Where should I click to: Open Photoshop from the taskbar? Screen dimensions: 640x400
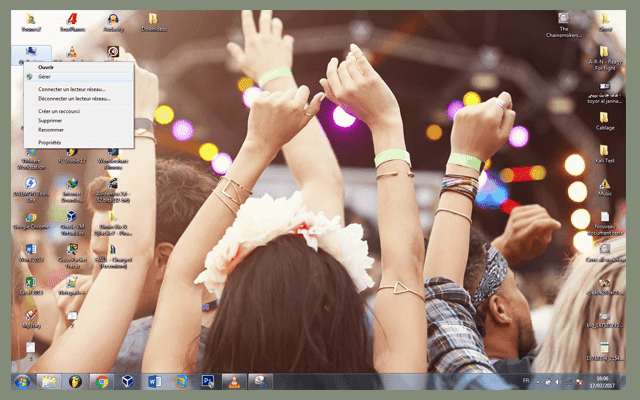coord(208,381)
